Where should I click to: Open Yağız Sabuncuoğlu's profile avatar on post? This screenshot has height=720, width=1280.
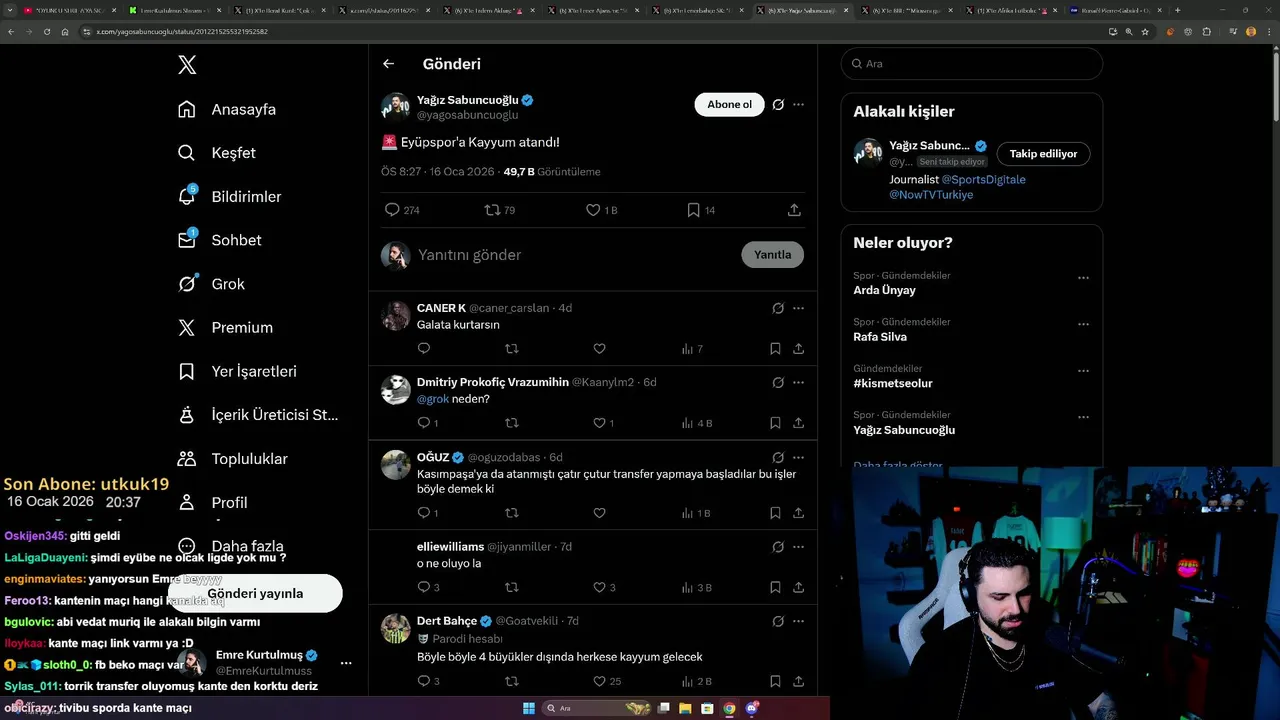pyautogui.click(x=396, y=107)
